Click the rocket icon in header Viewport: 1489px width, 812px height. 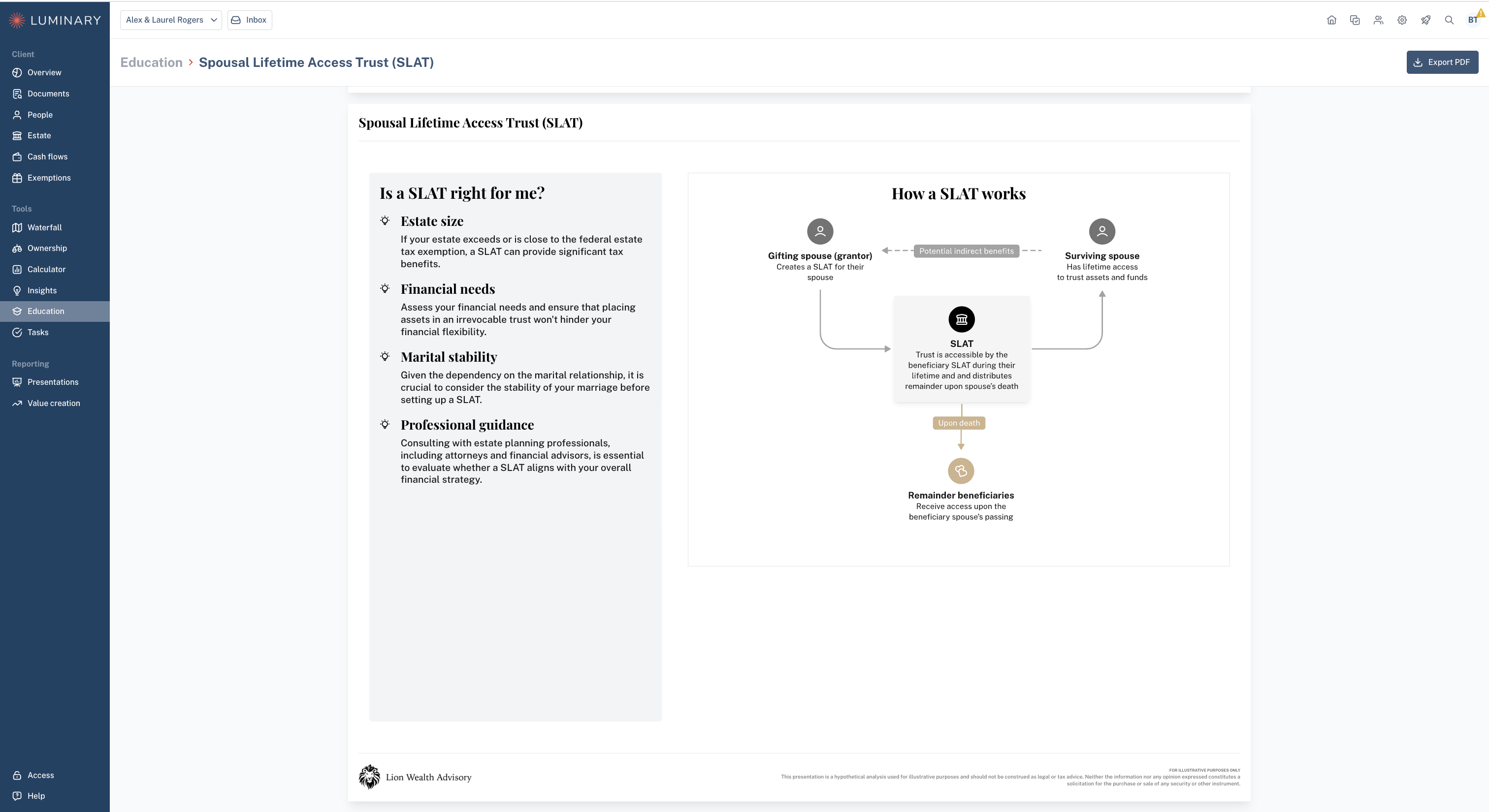coord(1425,20)
